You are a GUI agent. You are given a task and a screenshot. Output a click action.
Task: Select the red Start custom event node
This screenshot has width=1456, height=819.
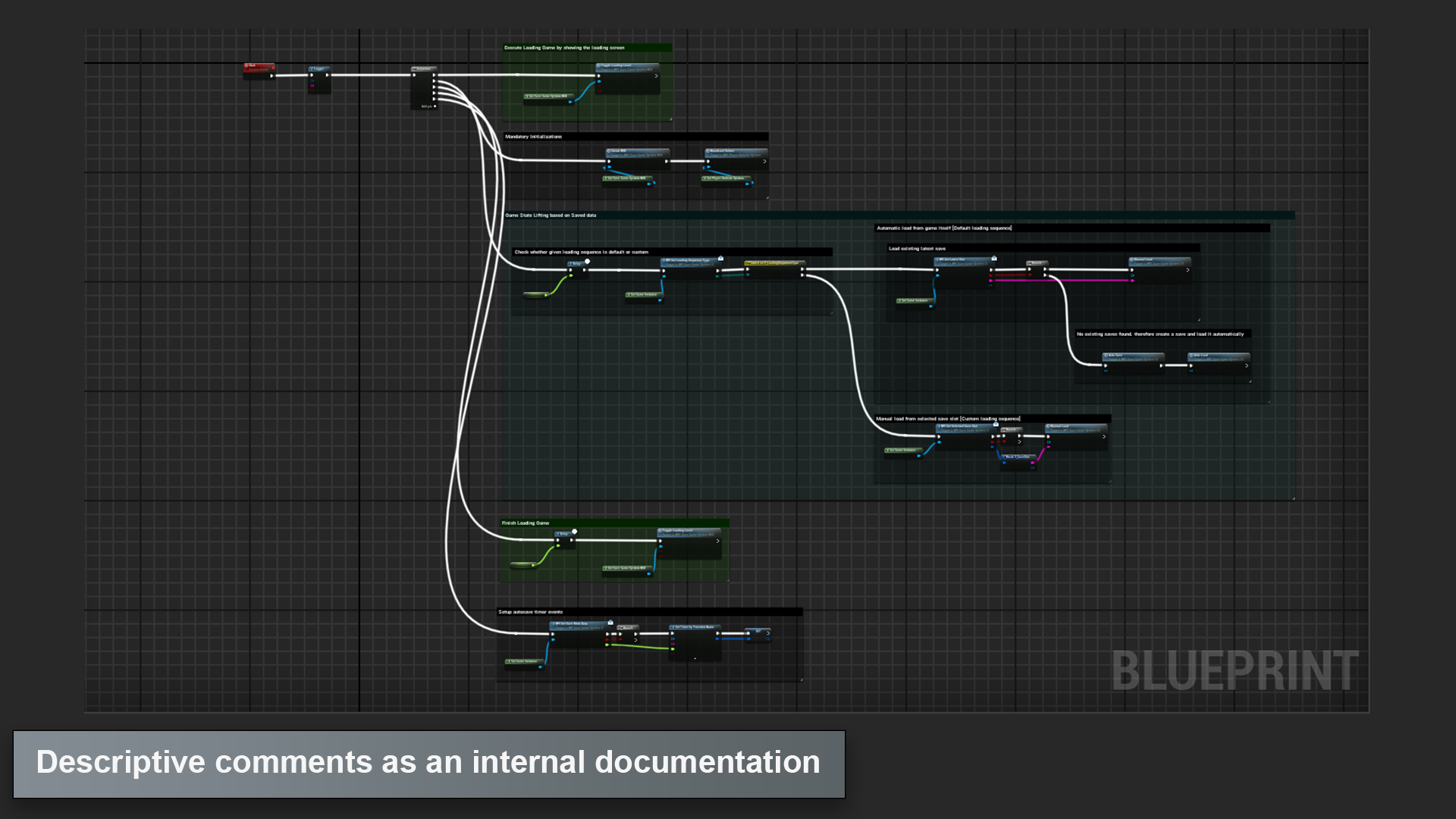258,67
